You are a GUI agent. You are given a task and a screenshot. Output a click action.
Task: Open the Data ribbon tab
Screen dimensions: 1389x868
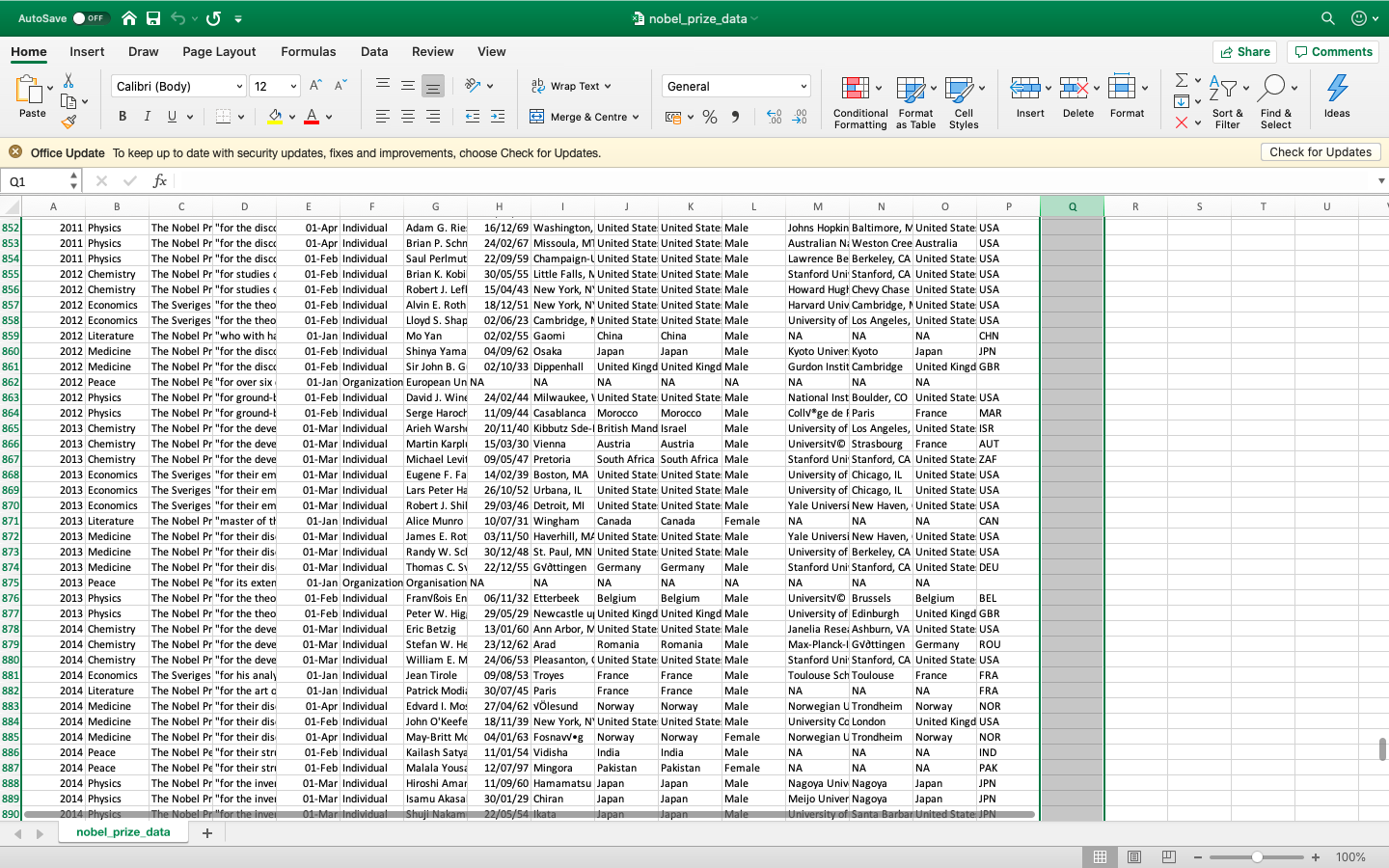pyautogui.click(x=374, y=52)
